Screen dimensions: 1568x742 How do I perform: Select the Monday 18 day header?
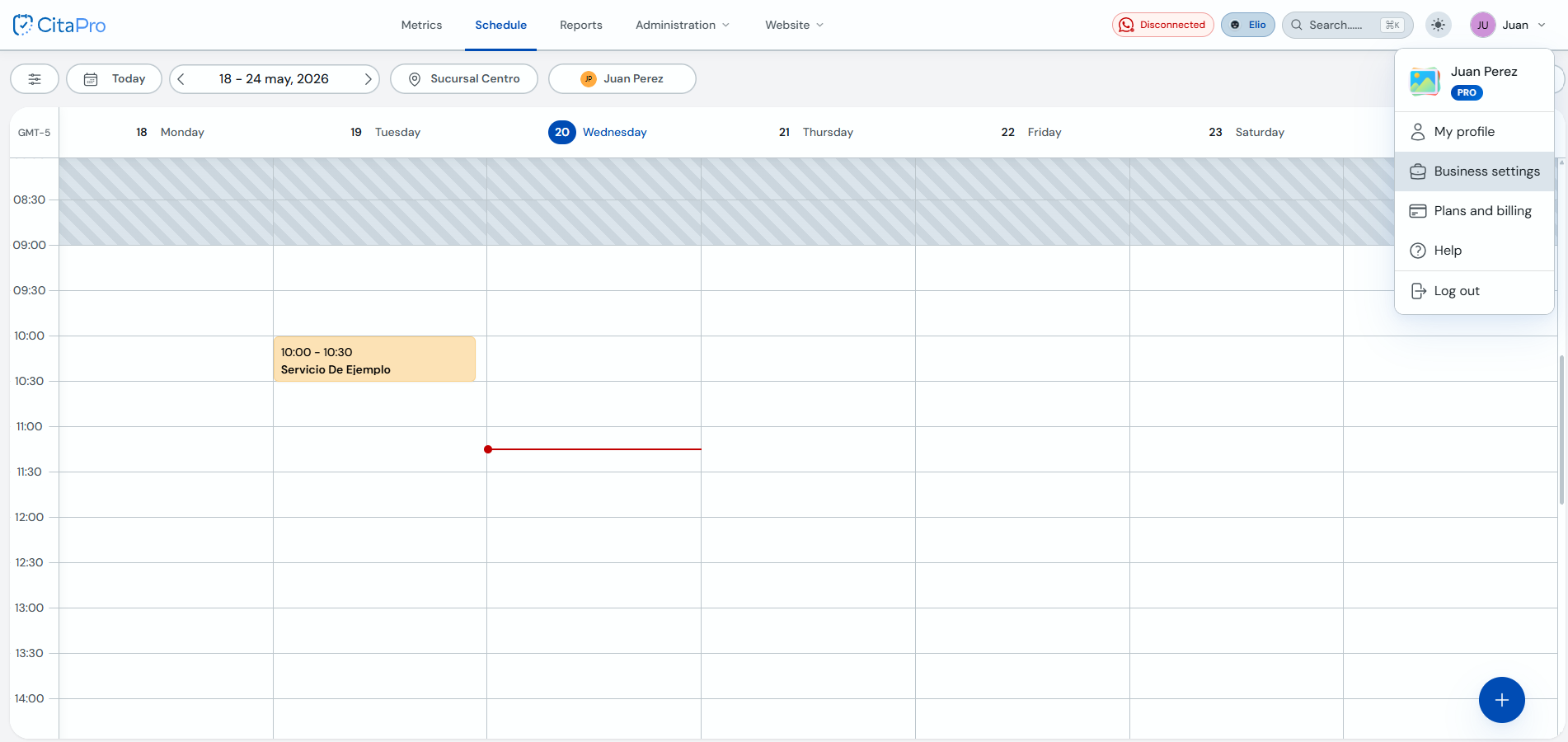coord(170,132)
